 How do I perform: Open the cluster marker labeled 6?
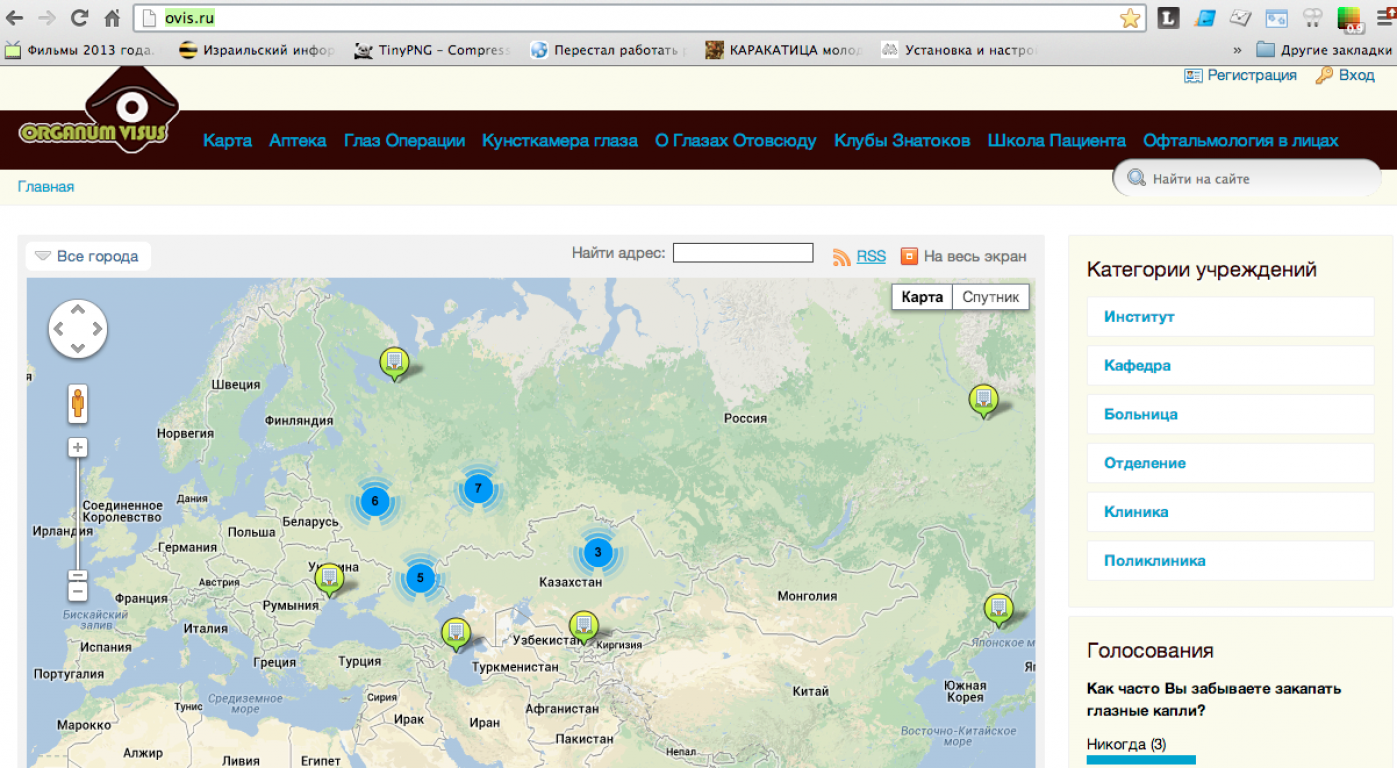tap(375, 501)
